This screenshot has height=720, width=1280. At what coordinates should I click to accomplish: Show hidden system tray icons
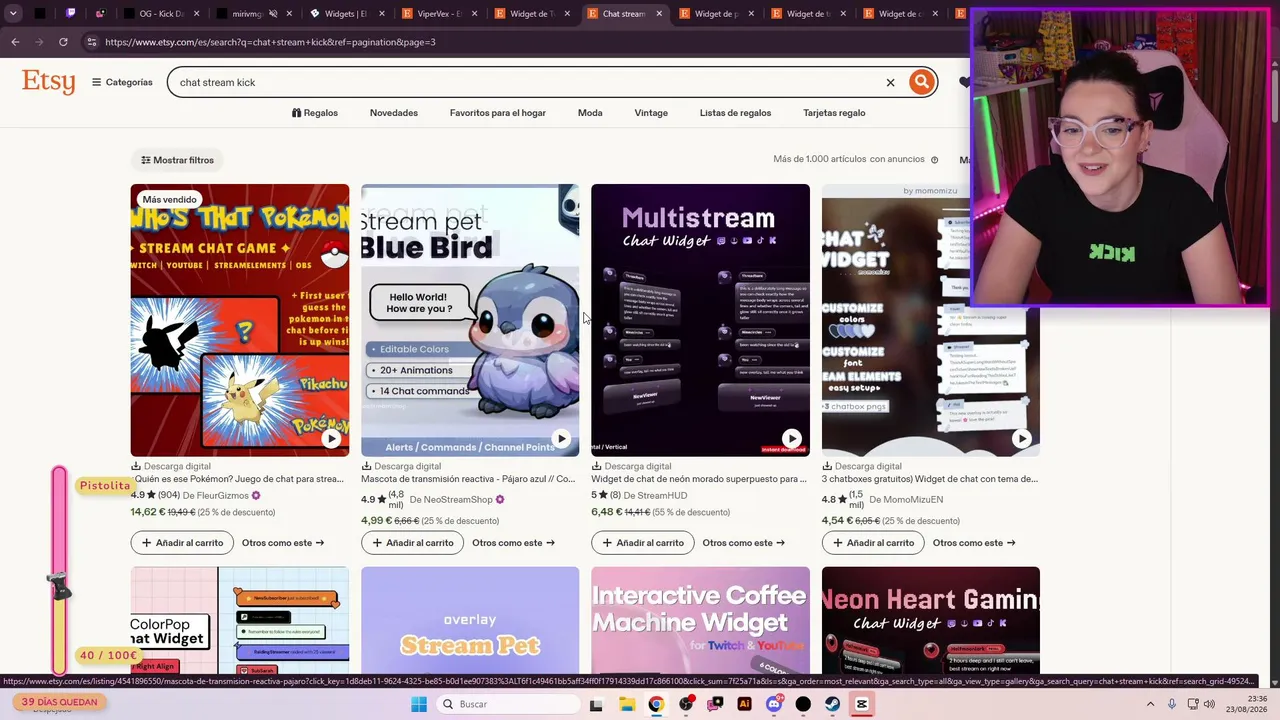[1151, 704]
